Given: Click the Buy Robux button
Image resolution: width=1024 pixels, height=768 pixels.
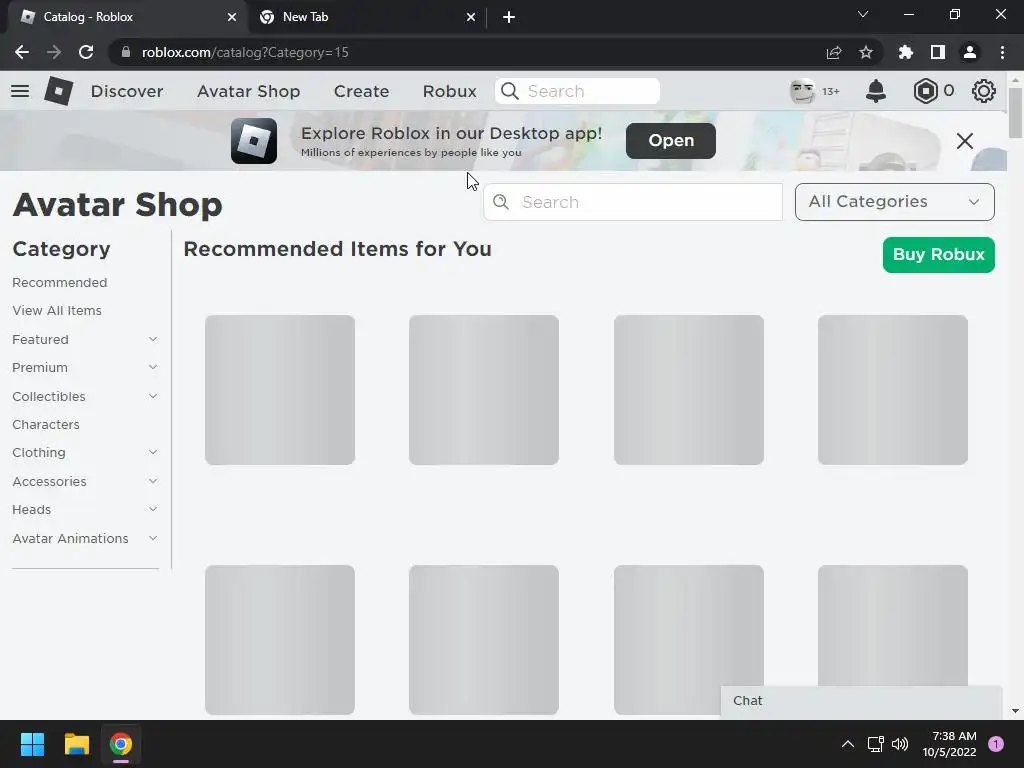Looking at the screenshot, I should coord(938,254).
